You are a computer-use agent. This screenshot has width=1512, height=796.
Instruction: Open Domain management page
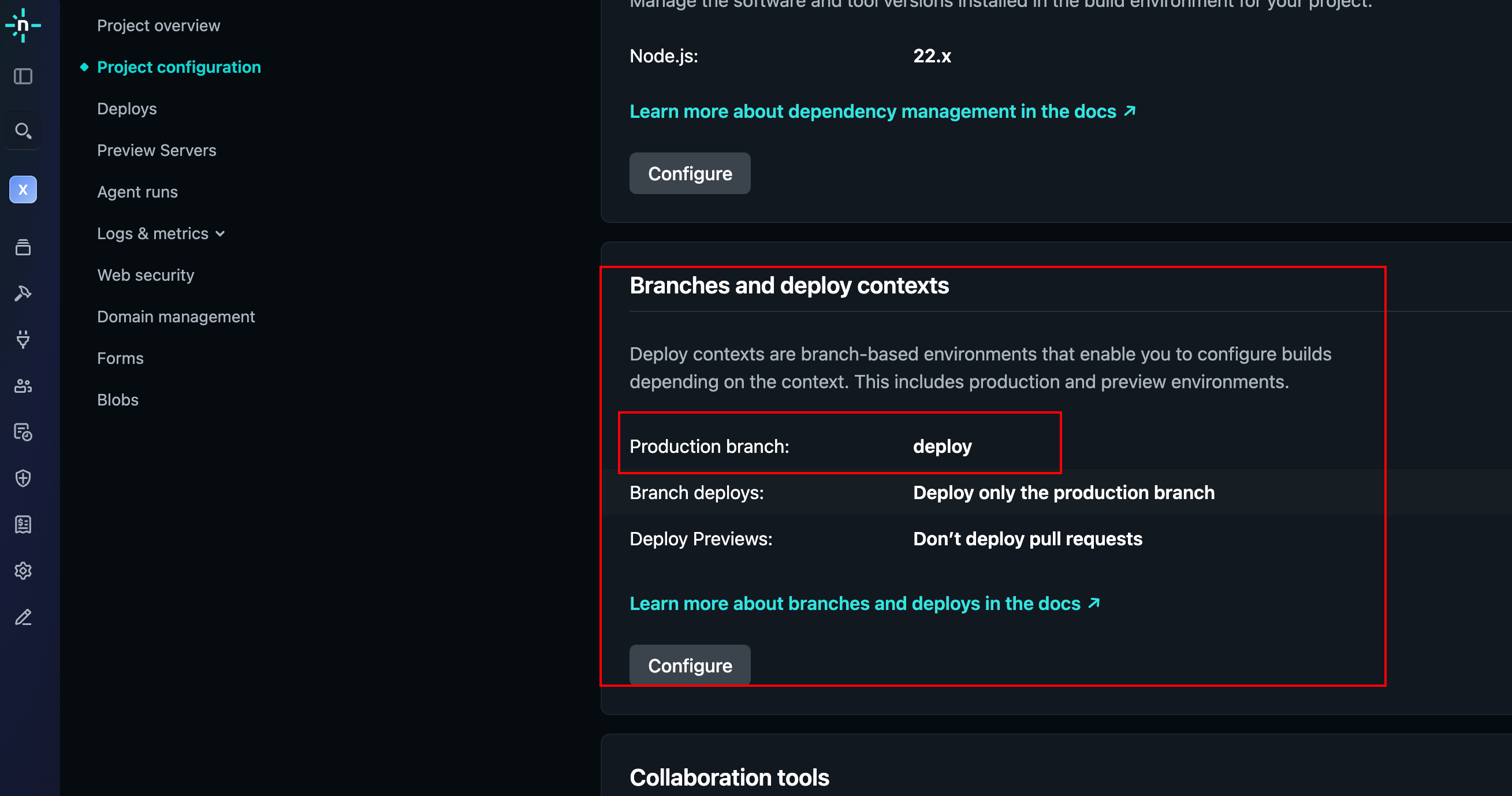[x=176, y=317]
